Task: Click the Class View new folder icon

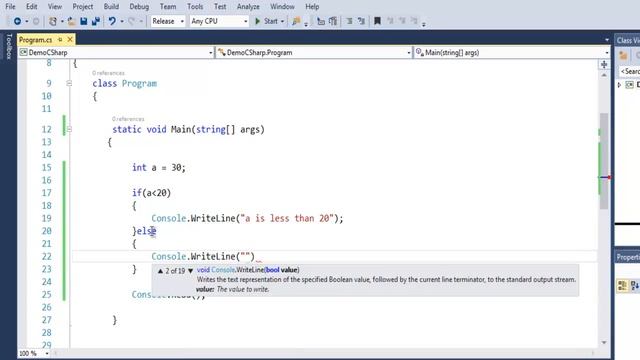Action: coord(623,56)
